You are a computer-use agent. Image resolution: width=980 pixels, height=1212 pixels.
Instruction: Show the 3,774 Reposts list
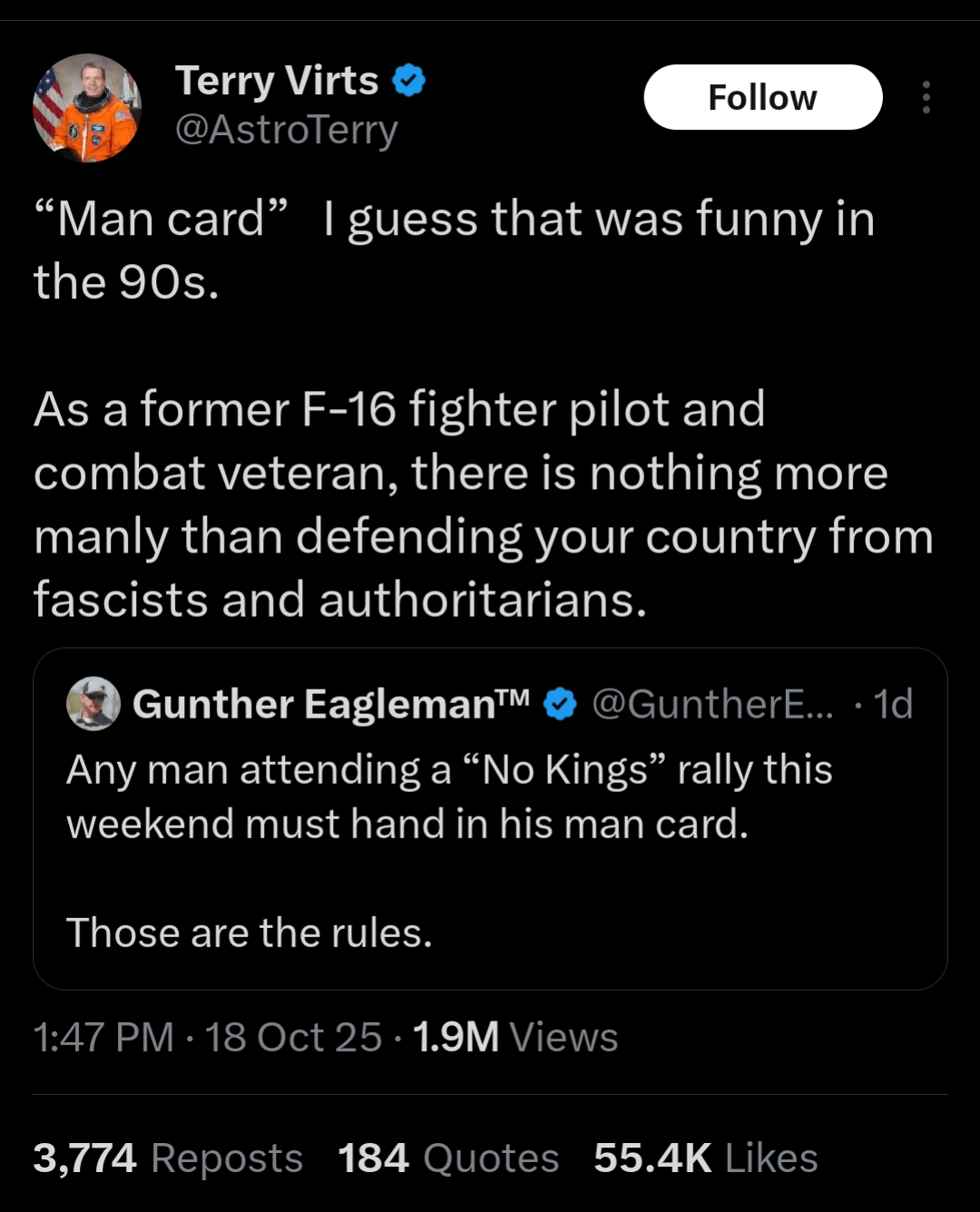168,1158
